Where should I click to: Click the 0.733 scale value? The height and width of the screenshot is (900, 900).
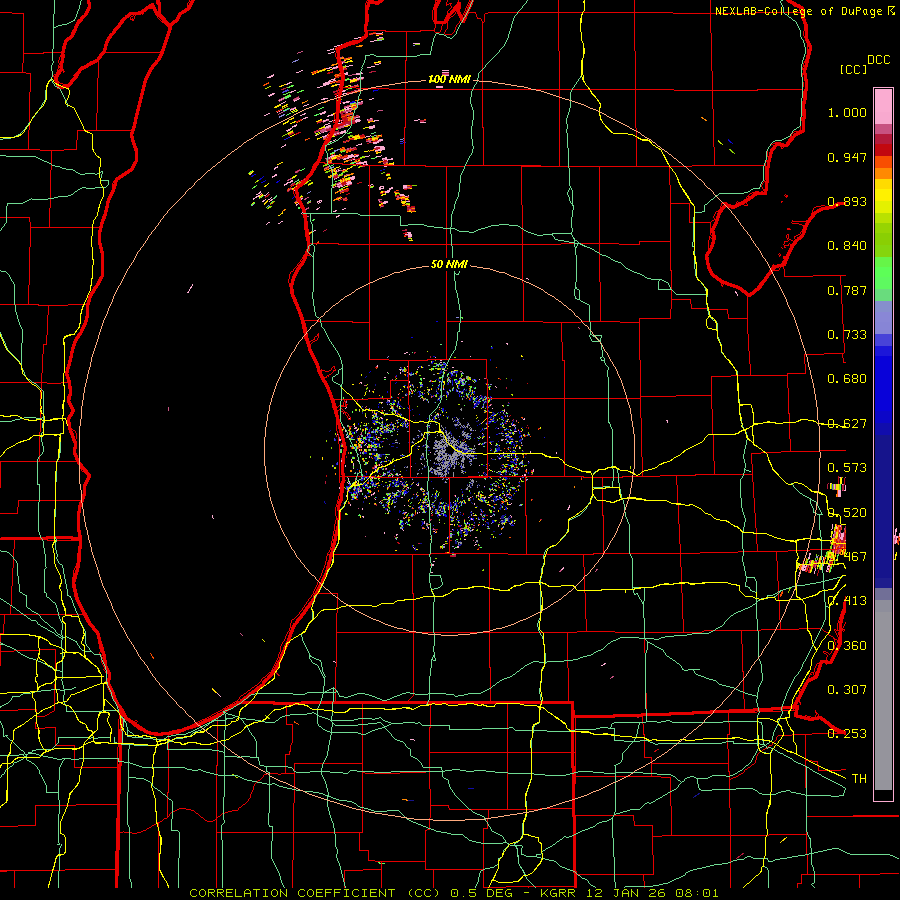pos(847,335)
